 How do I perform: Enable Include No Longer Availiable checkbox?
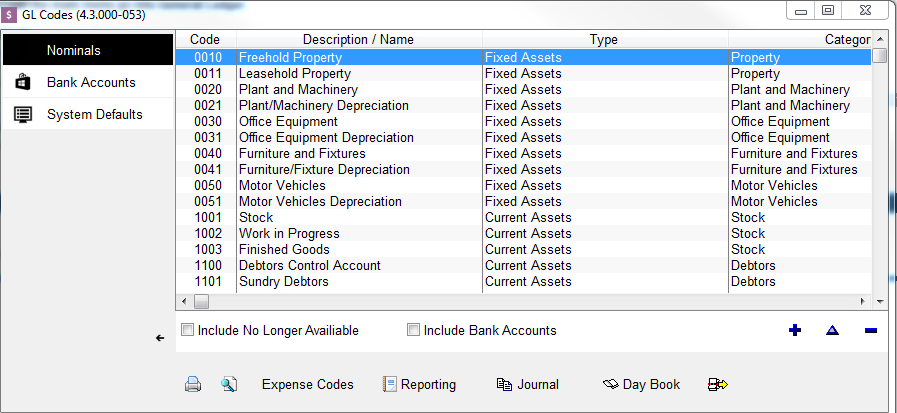click(x=187, y=330)
